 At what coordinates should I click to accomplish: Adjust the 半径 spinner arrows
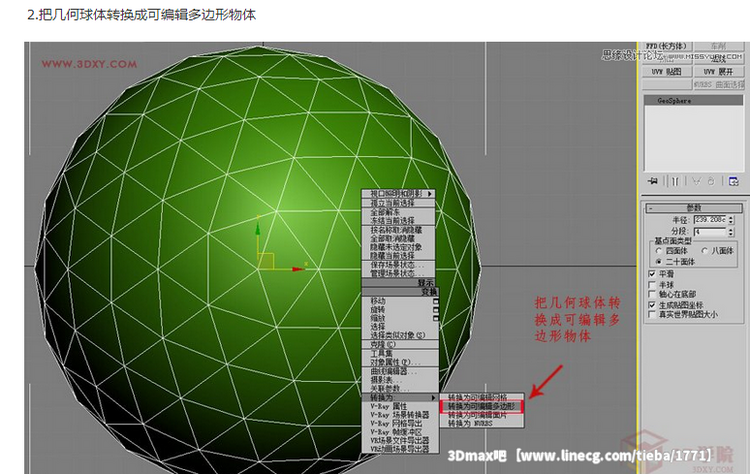pos(730,220)
